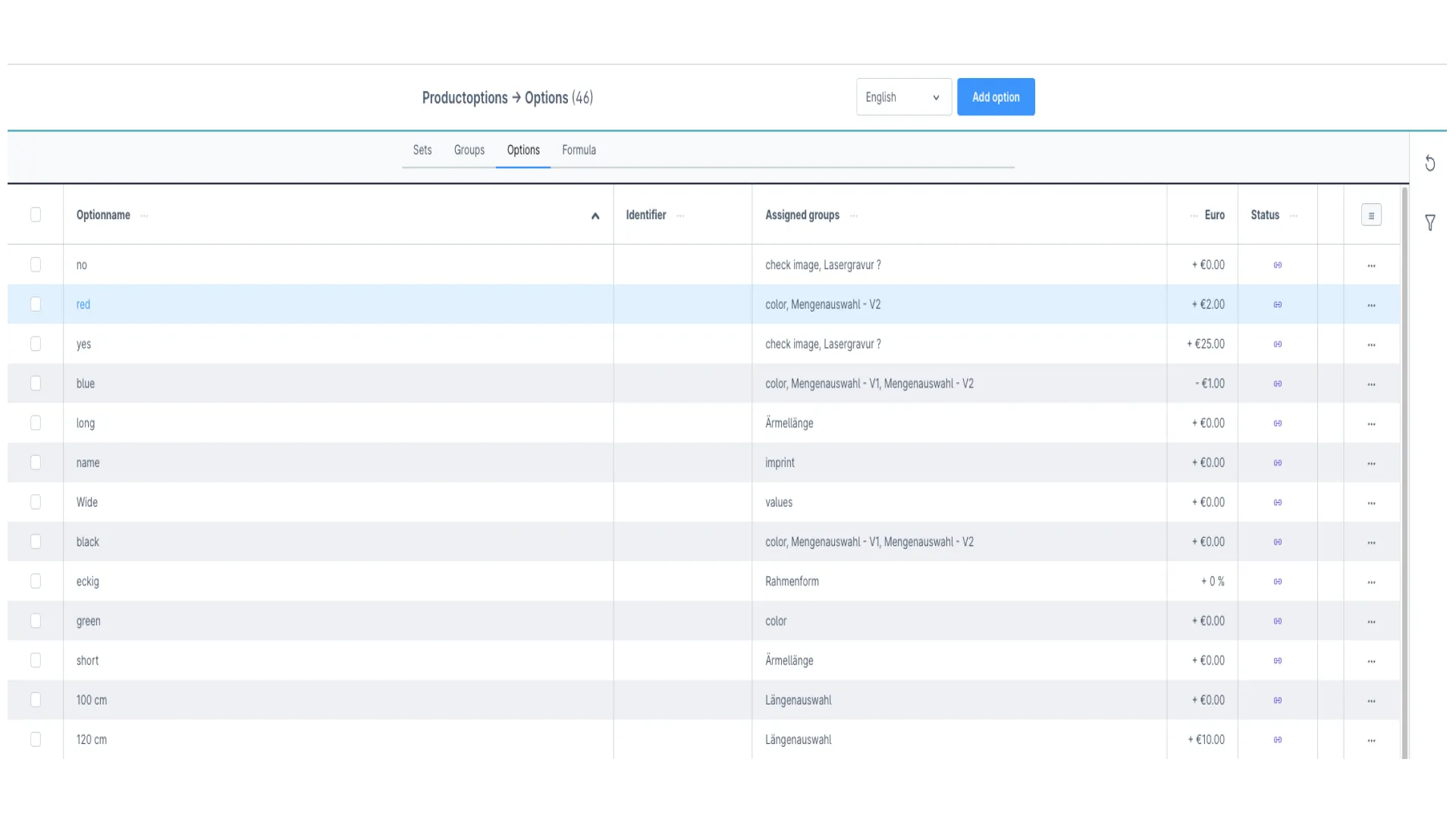Switch to the Formula tab

[x=579, y=150]
